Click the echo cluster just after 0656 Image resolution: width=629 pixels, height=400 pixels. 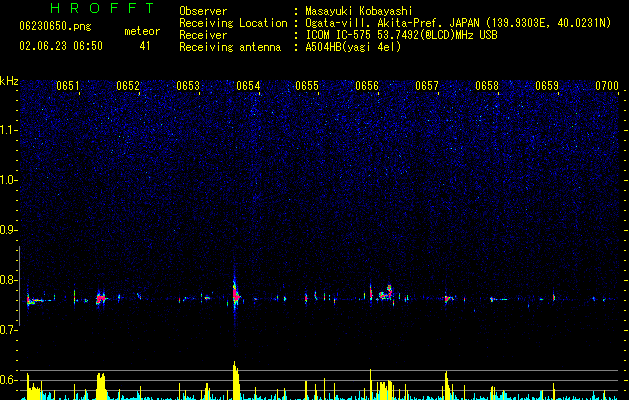click(x=385, y=294)
